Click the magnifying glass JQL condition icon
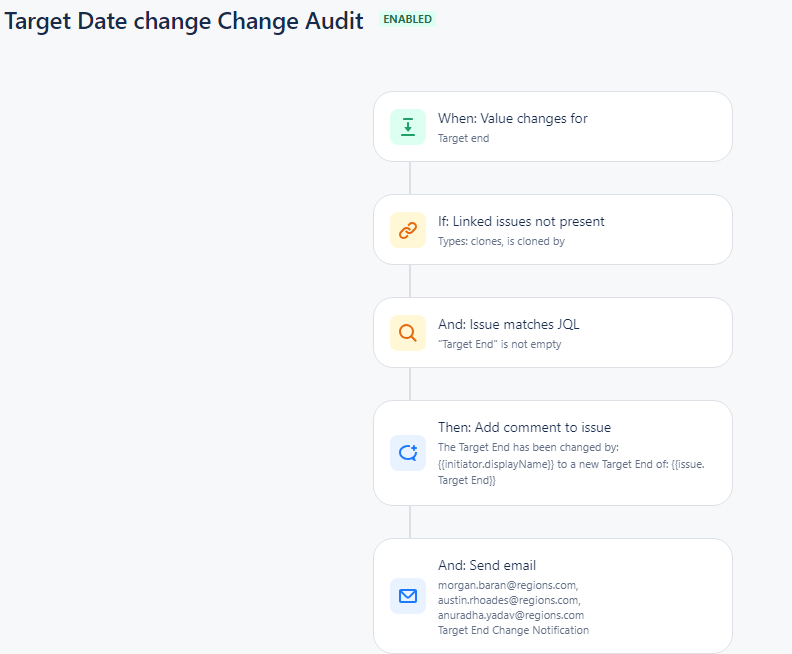 point(408,333)
